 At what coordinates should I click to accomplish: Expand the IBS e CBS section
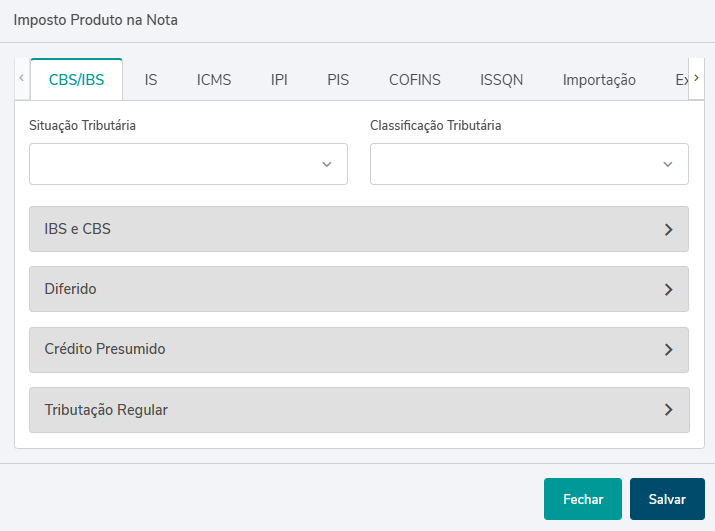click(359, 229)
